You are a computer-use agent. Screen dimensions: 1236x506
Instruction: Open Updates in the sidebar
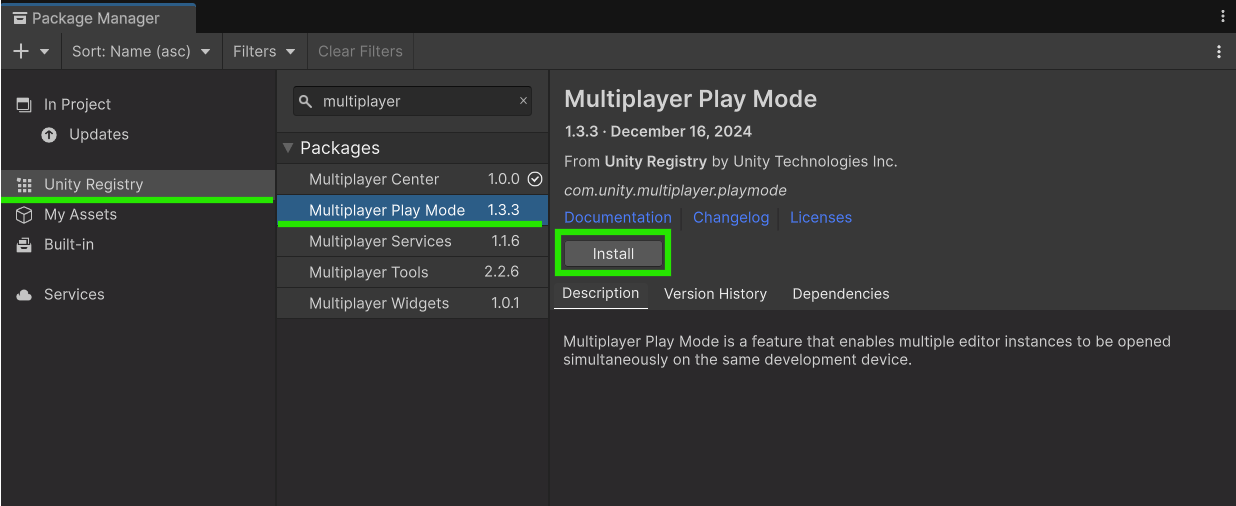coord(138,134)
